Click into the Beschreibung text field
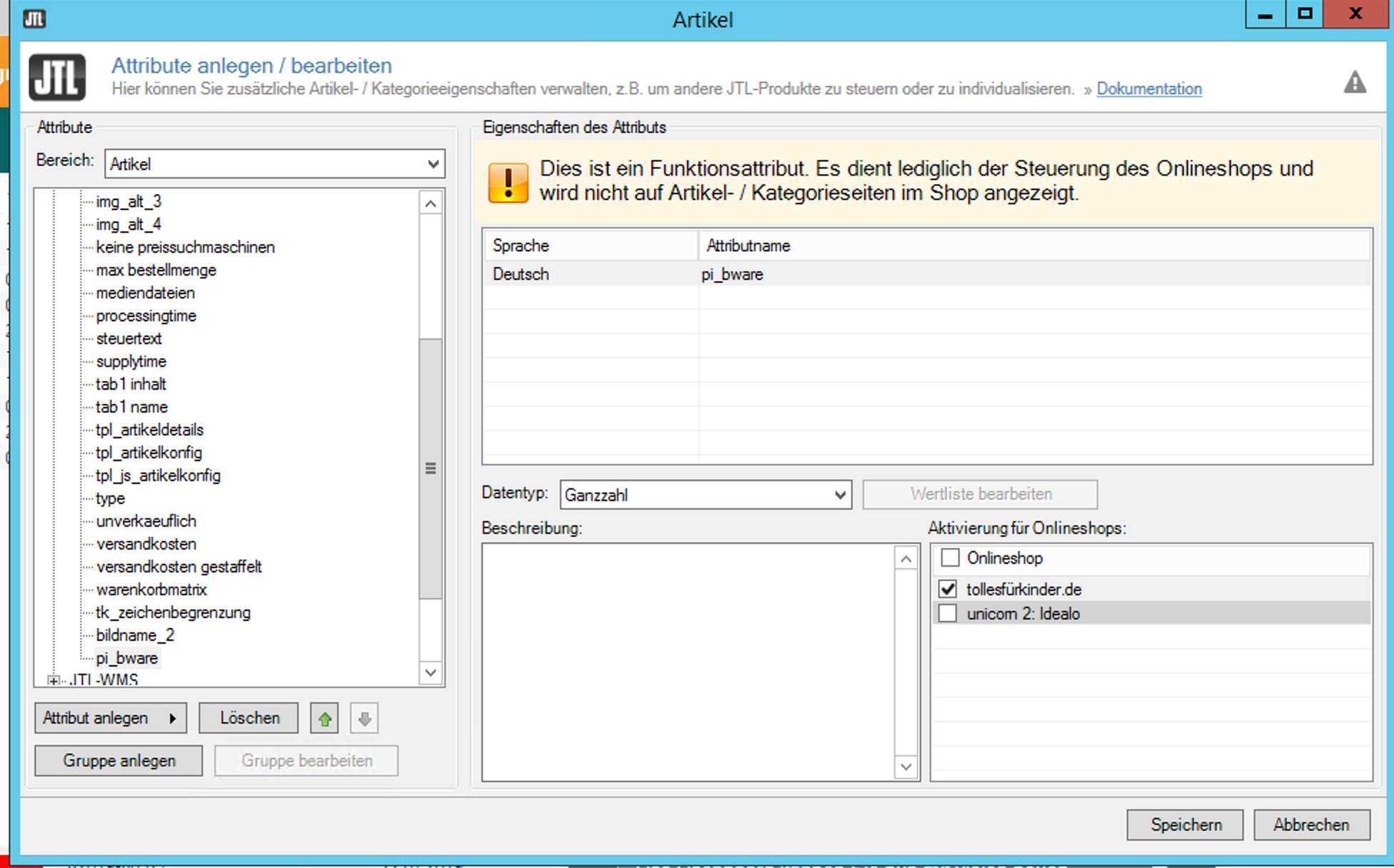 [x=687, y=661]
